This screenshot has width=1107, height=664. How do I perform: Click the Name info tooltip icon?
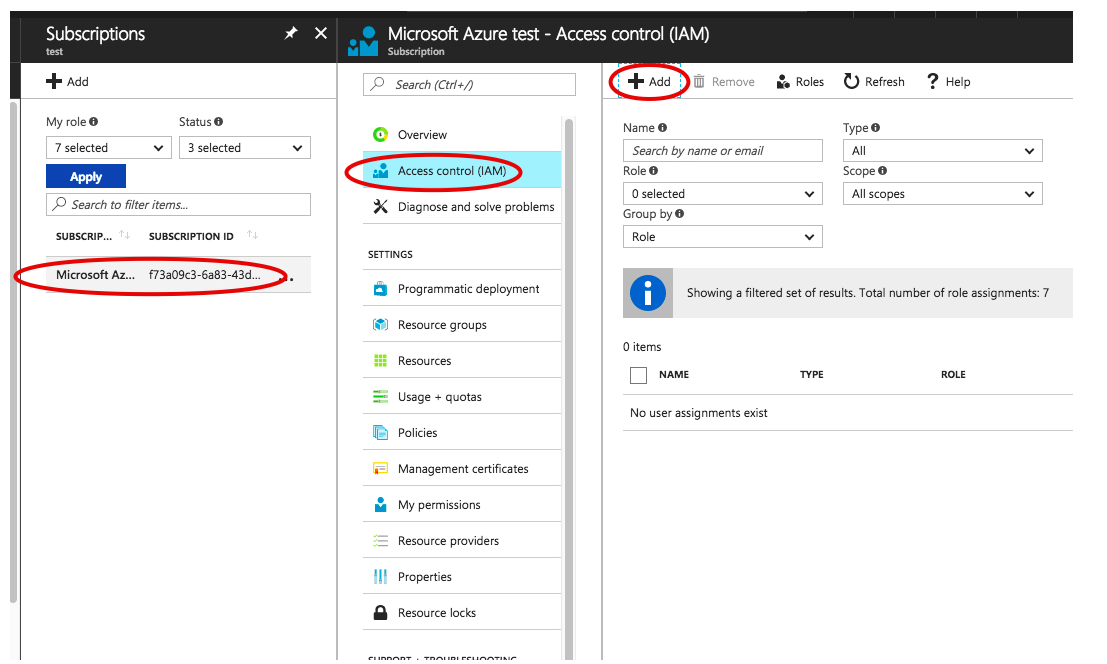pos(662,128)
